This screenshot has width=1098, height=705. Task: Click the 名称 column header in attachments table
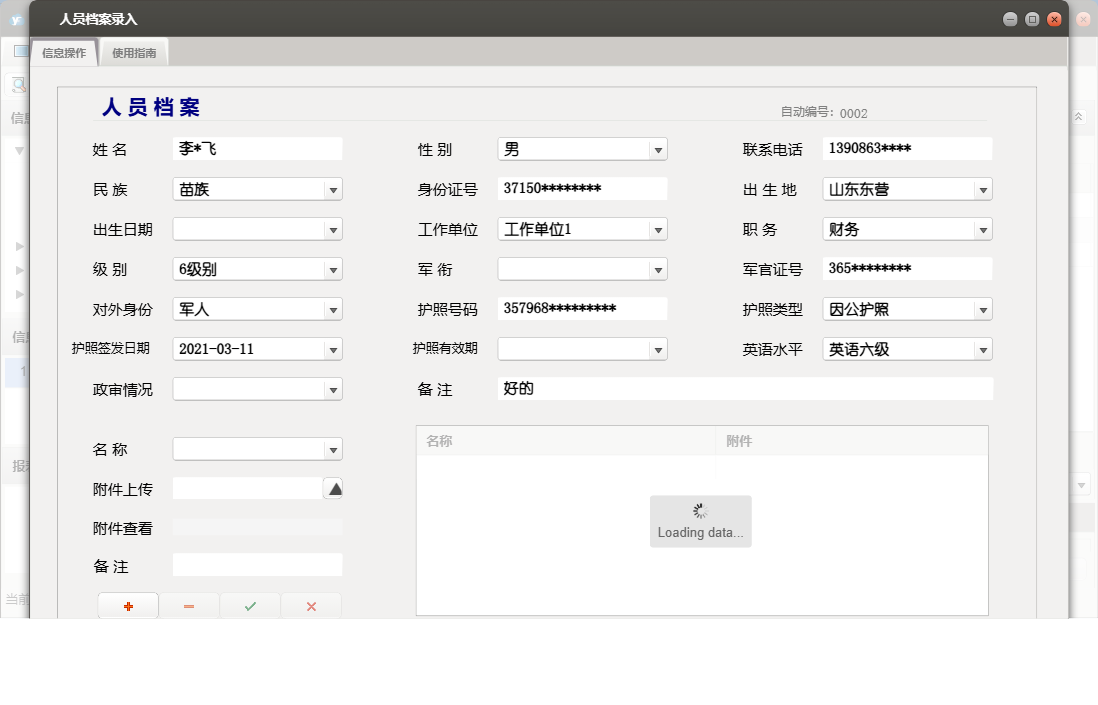pyautogui.click(x=565, y=441)
